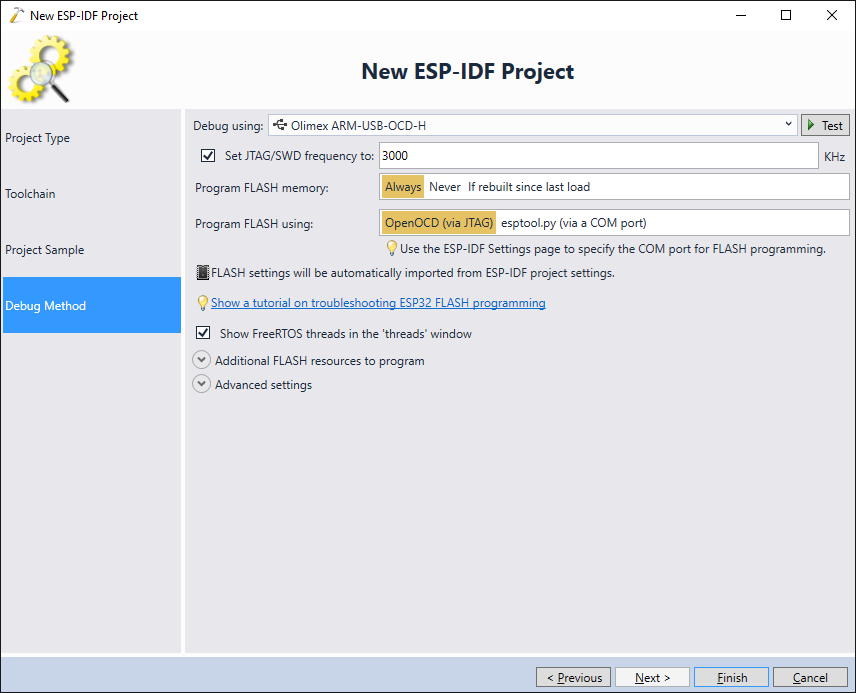The width and height of the screenshot is (856, 693).
Task: Toggle Show FreeRTOS threads checkbox
Action: 203,333
